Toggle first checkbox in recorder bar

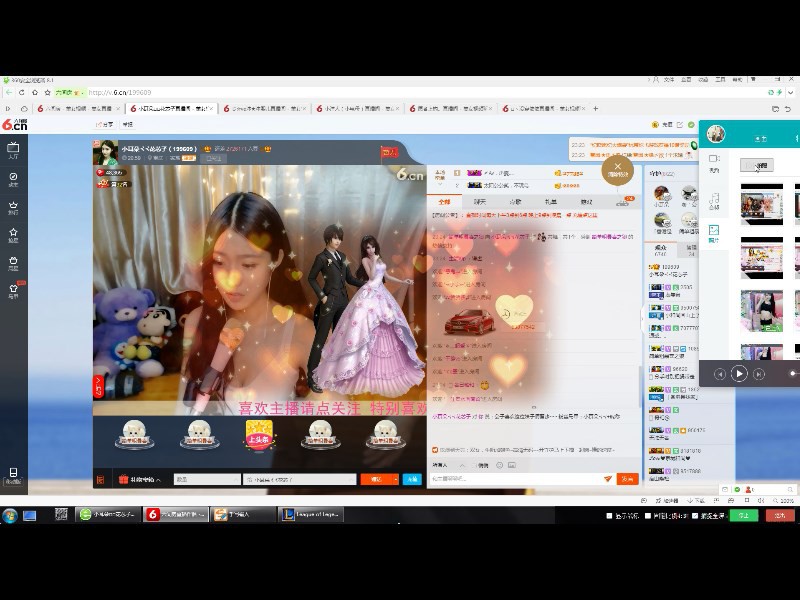tap(609, 516)
